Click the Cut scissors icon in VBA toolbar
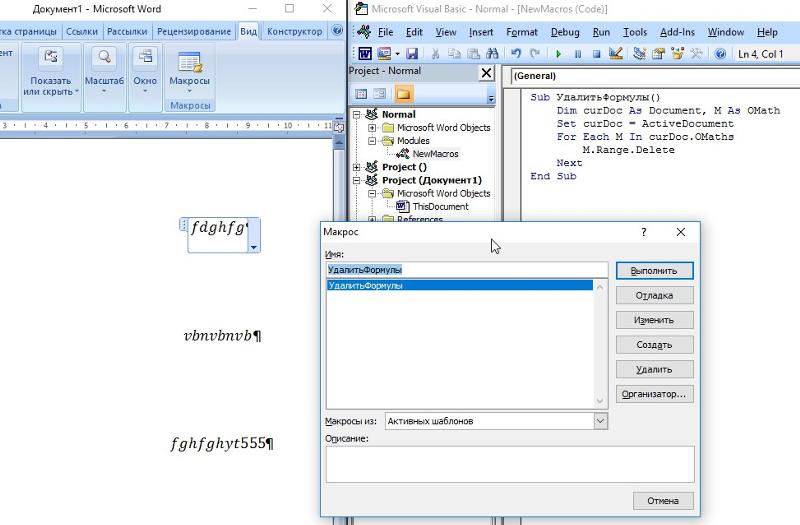This screenshot has width=800, height=525. pos(435,53)
